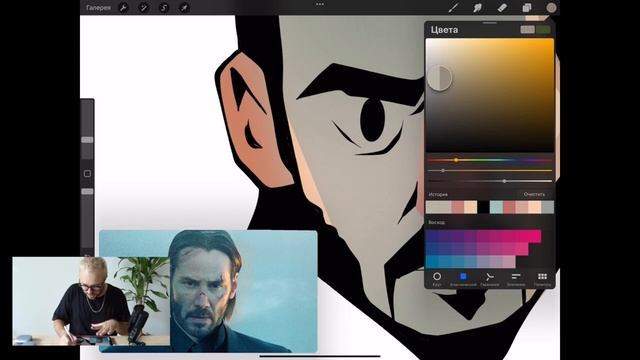
Task: Click the color picker reticle in gradient square
Action: 439,78
